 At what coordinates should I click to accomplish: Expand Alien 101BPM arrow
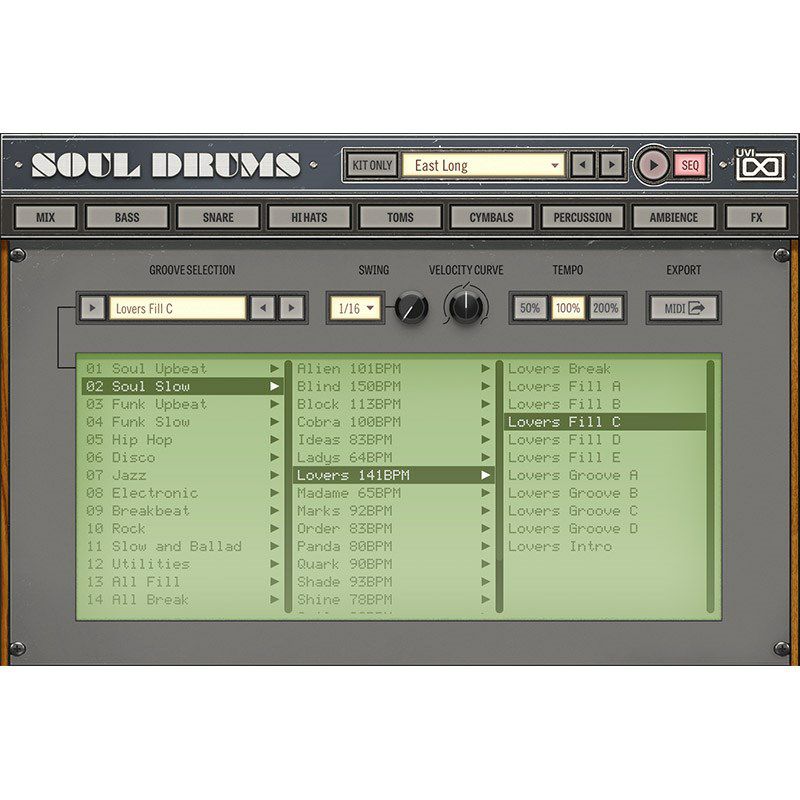[485, 368]
